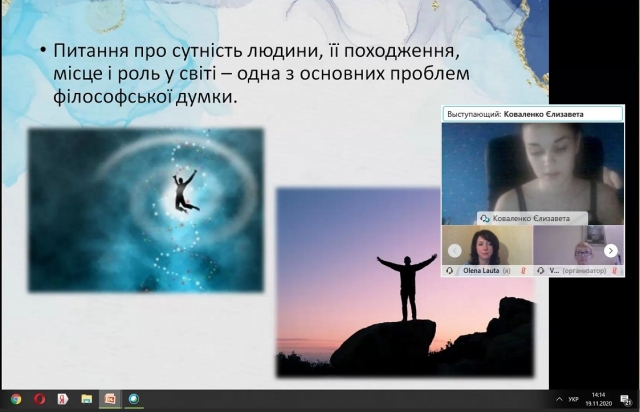Click headset icon next to Olena Lauta

click(x=450, y=270)
